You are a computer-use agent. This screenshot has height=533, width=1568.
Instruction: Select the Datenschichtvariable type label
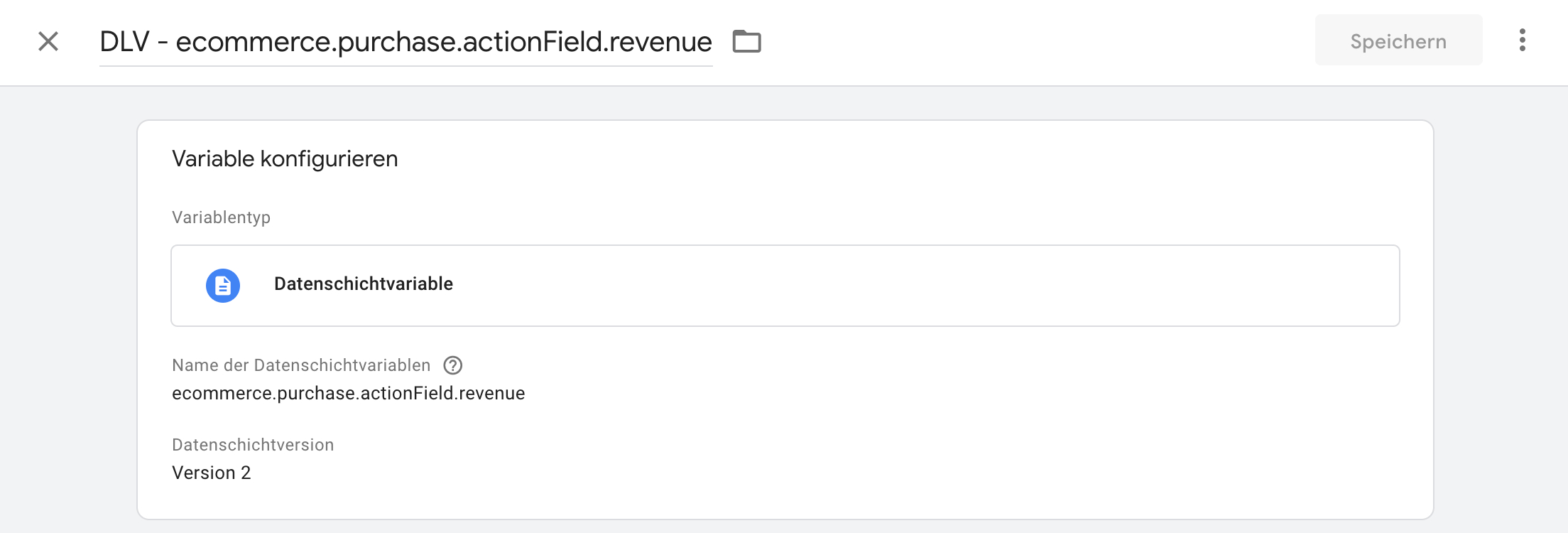pyautogui.click(x=363, y=284)
